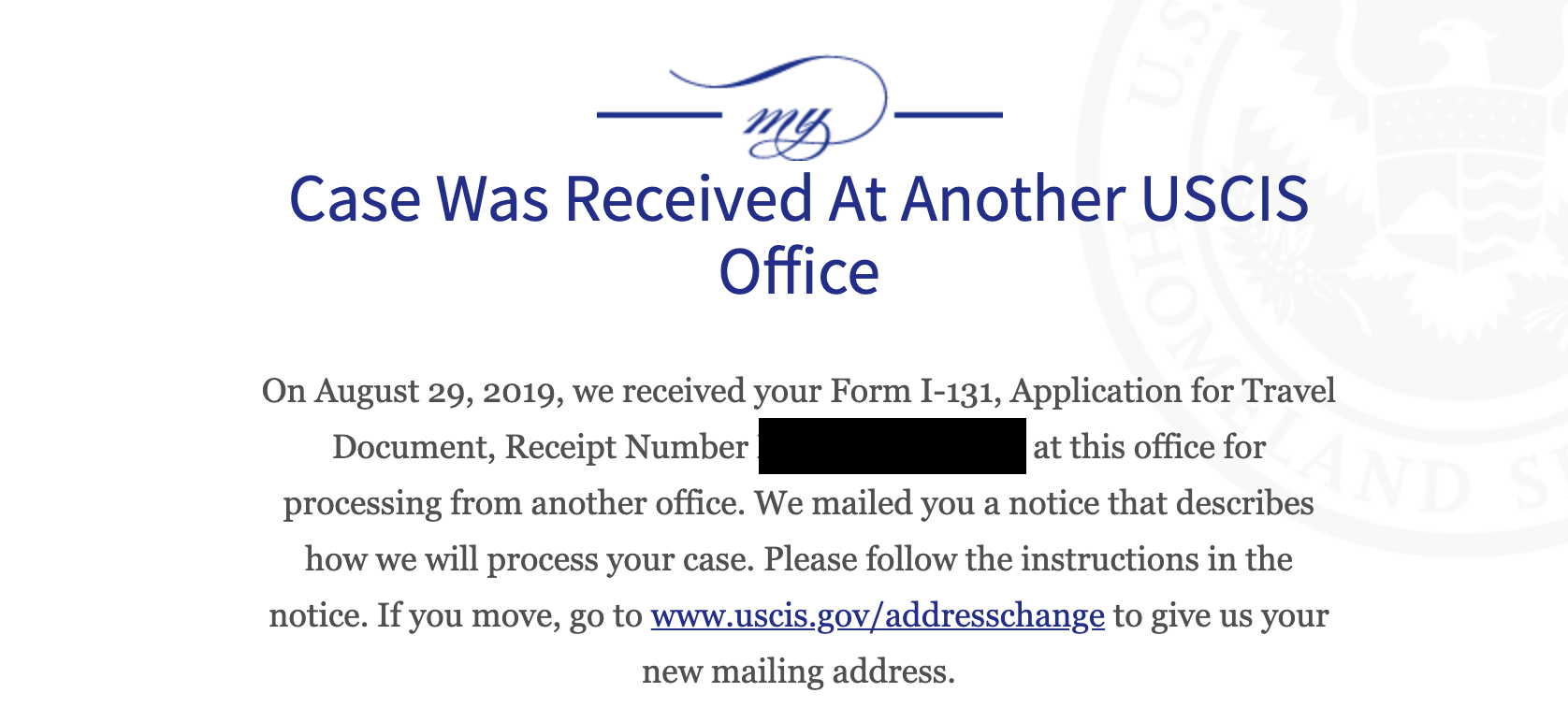
Task: Click the right blue line beside the logo
Action: [949, 115]
